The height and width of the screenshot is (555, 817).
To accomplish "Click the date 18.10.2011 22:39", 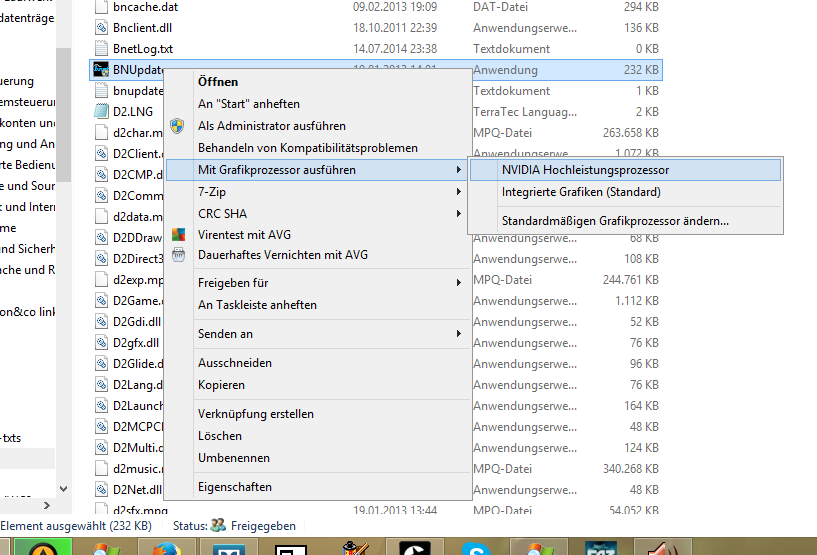I will pos(395,28).
